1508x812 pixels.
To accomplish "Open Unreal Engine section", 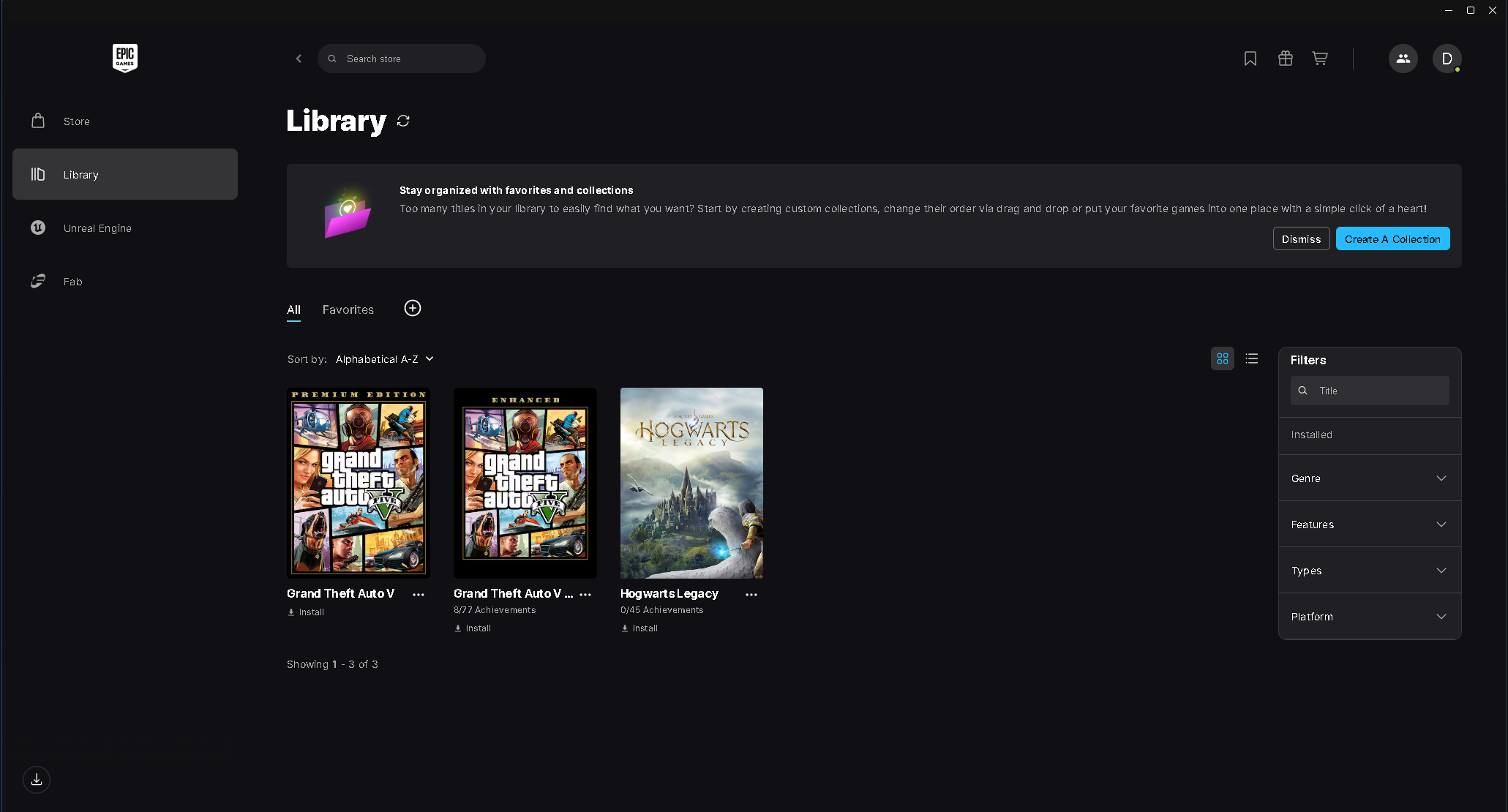I will click(x=125, y=228).
